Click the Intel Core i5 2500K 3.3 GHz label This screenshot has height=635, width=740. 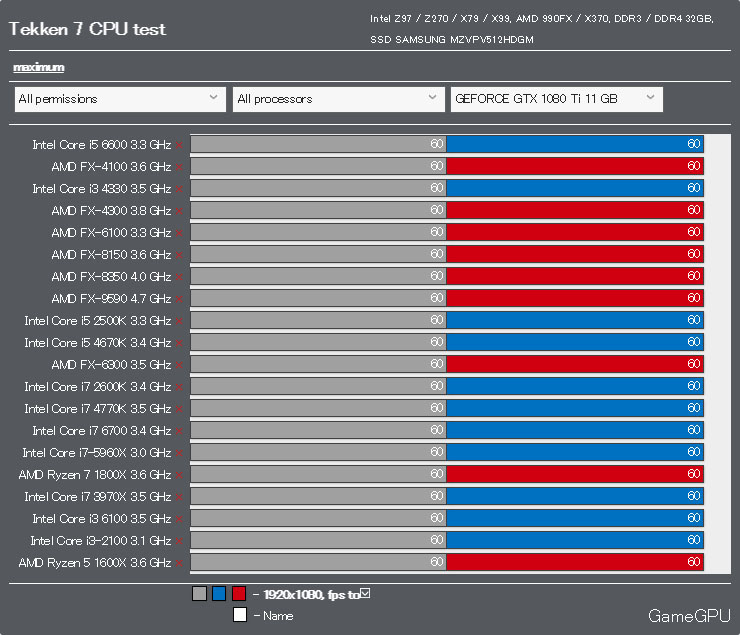(98, 321)
